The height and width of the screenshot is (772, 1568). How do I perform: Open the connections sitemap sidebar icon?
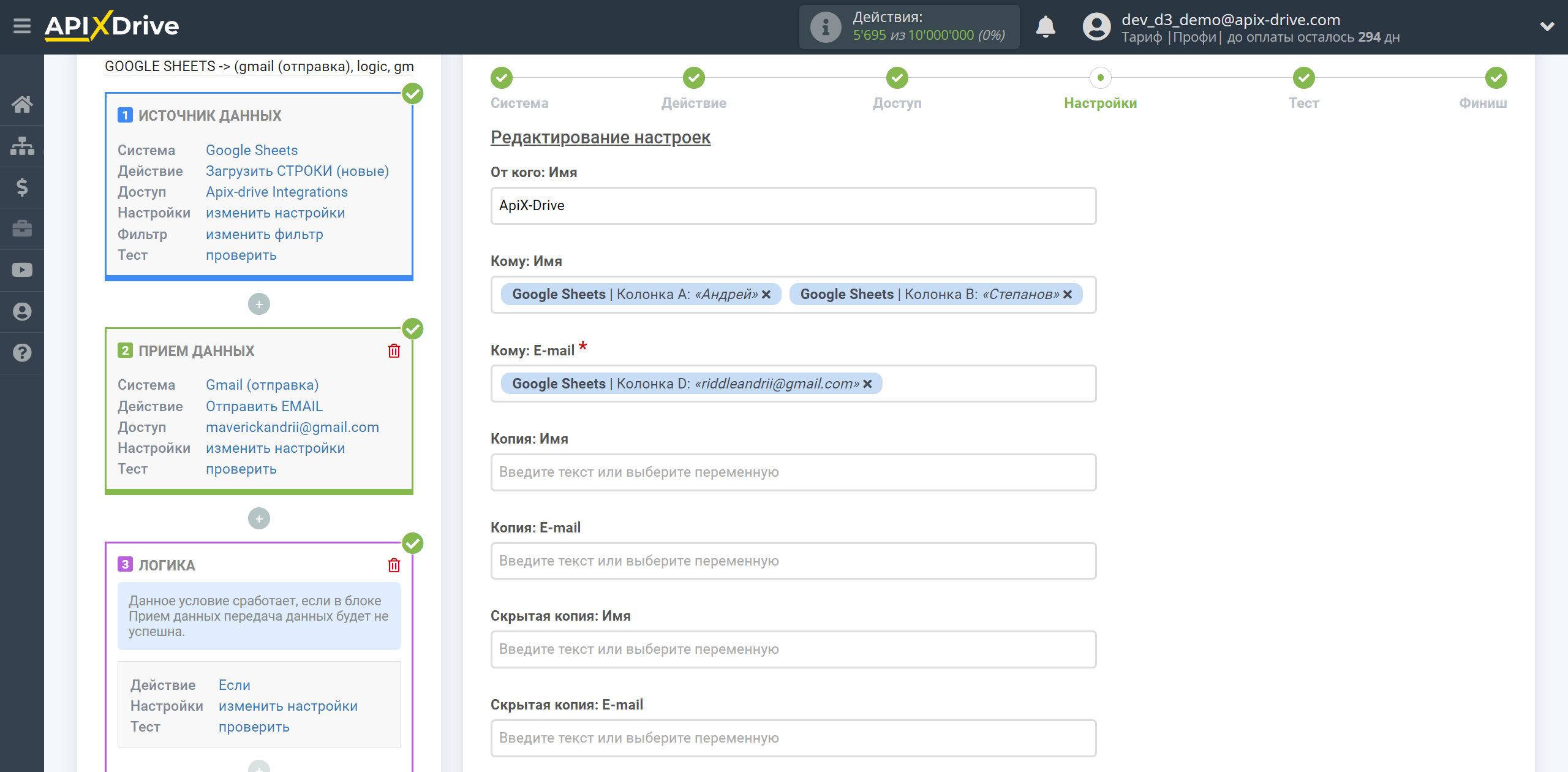[x=22, y=146]
